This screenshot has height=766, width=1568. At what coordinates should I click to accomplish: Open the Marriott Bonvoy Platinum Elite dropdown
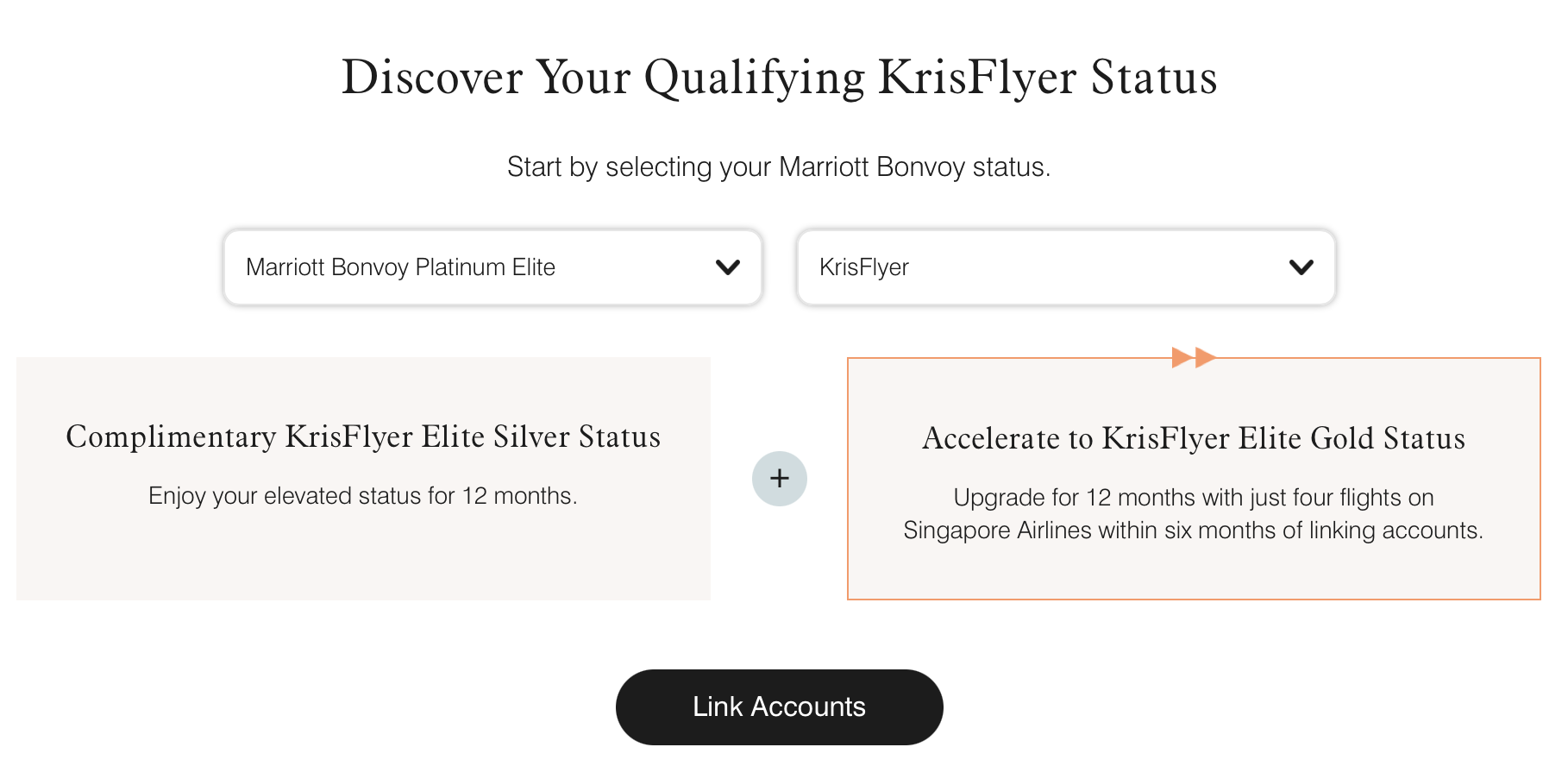coord(491,267)
